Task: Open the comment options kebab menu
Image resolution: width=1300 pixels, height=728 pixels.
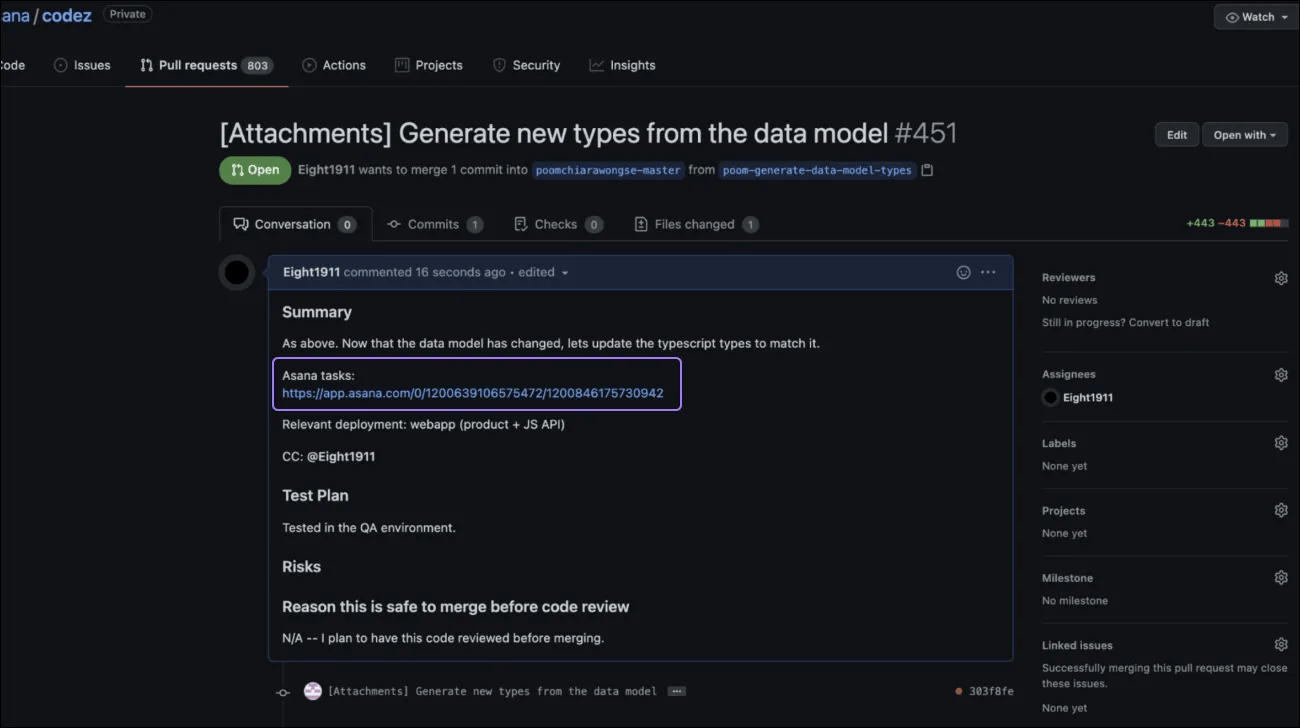Action: click(988, 272)
